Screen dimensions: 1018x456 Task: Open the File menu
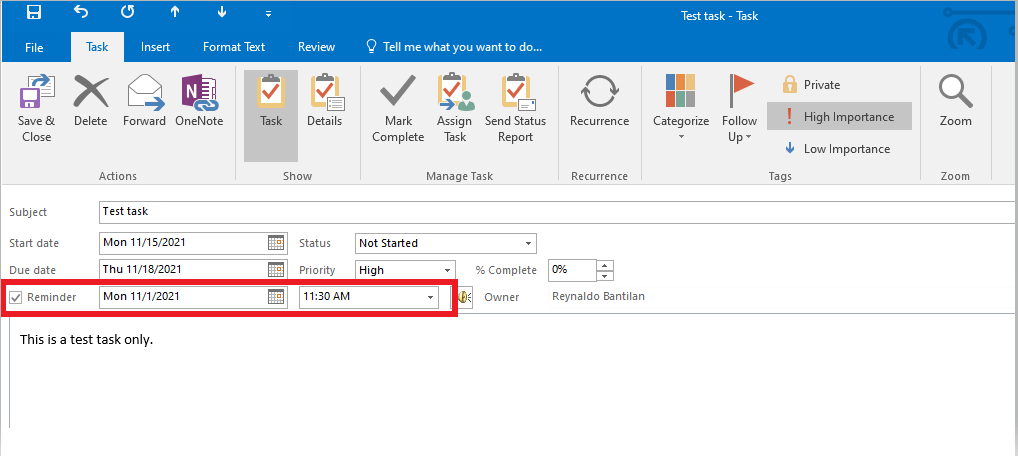(34, 47)
